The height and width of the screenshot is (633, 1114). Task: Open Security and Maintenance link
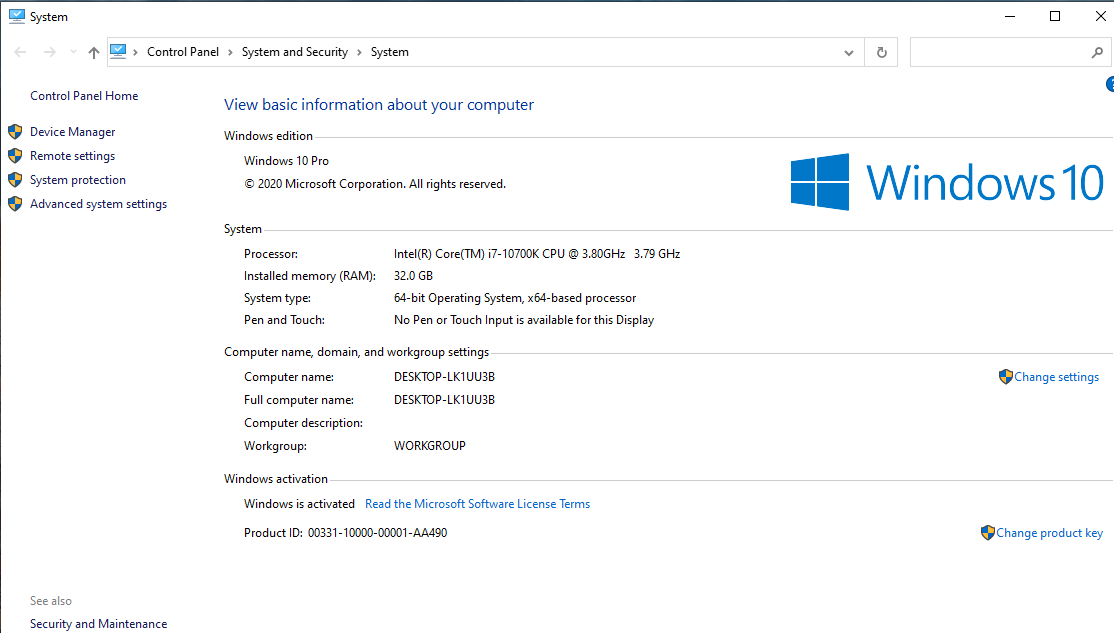pyautogui.click(x=98, y=624)
